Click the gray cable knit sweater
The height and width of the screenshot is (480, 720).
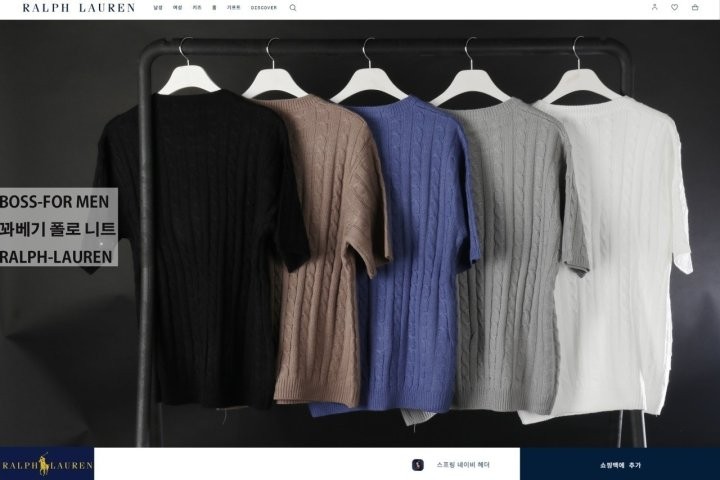pyautogui.click(x=512, y=257)
